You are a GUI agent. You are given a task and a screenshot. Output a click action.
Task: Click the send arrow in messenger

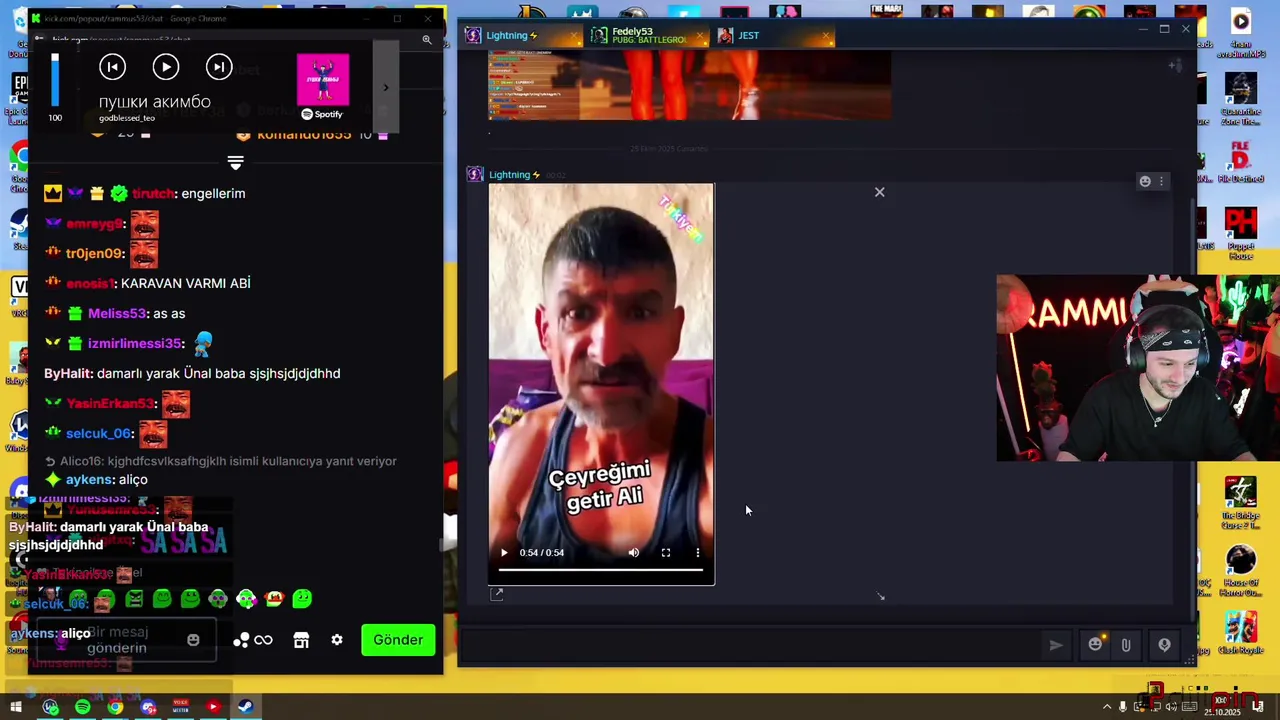tap(1055, 645)
